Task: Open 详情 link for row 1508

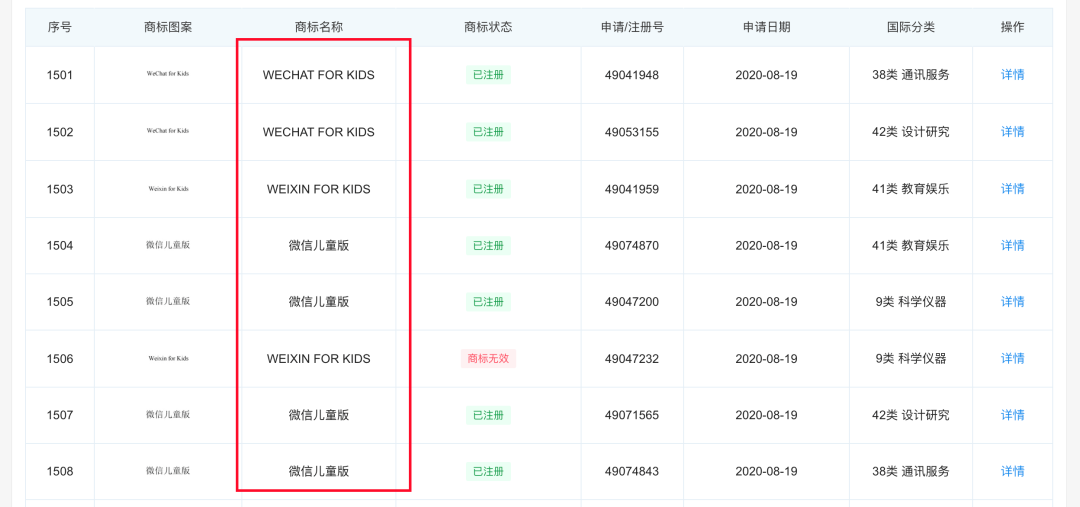Action: click(1012, 471)
